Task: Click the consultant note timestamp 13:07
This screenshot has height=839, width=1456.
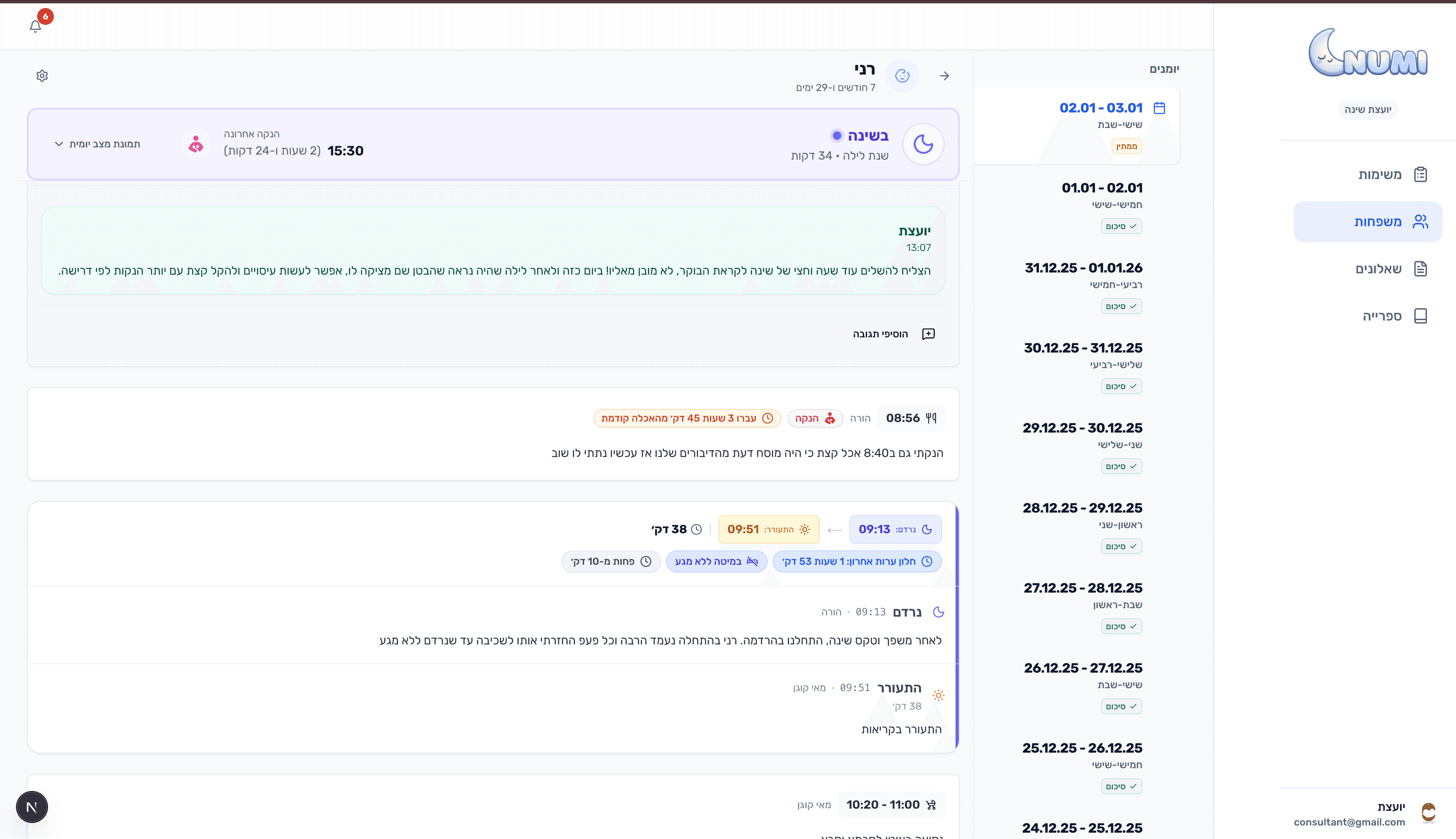Action: tap(918, 248)
